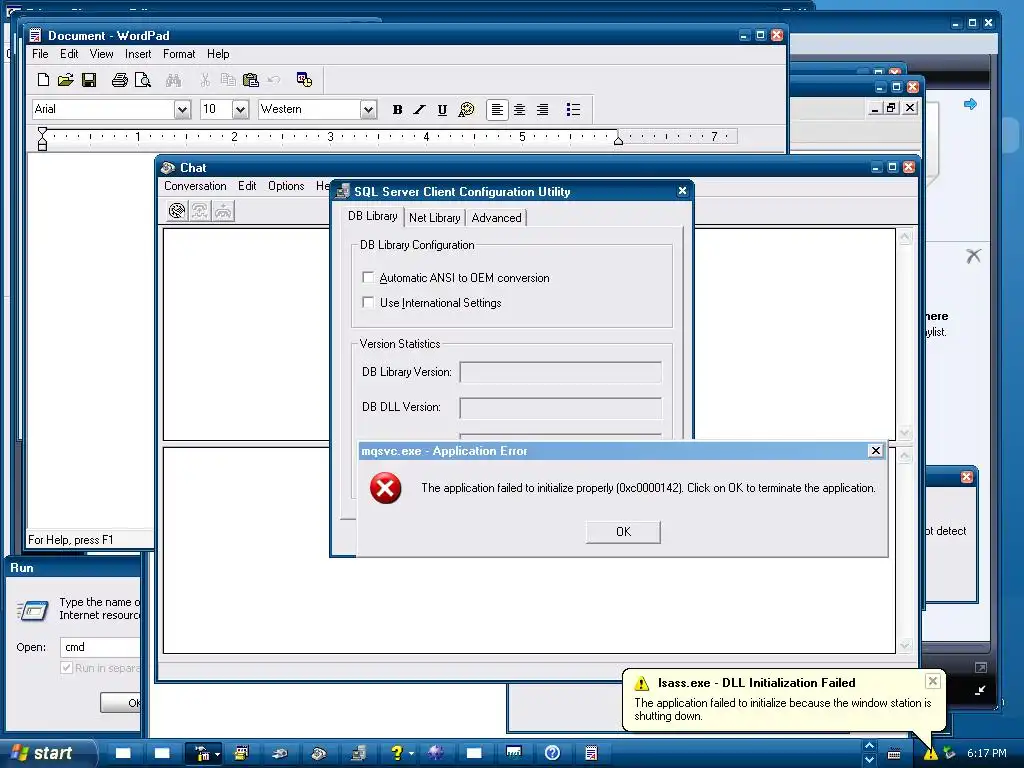Align text left in WordPad
The width and height of the screenshot is (1024, 768).
coord(497,110)
